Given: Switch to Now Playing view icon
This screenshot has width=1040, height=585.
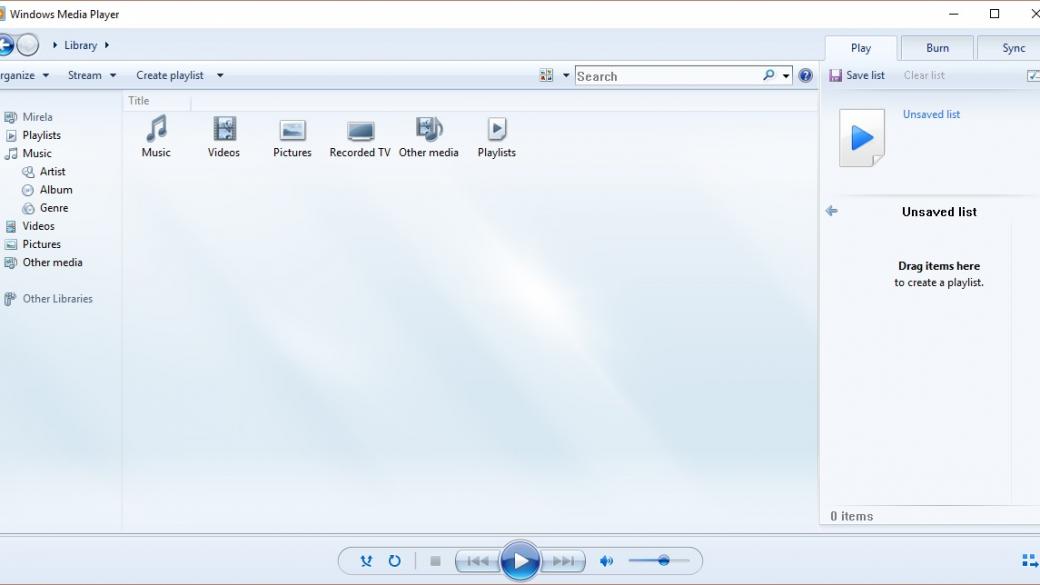Looking at the screenshot, I should click(1030, 561).
